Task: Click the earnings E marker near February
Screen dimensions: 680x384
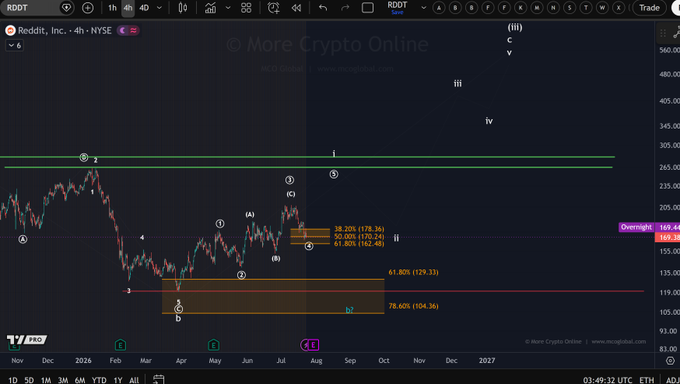Action: point(120,345)
